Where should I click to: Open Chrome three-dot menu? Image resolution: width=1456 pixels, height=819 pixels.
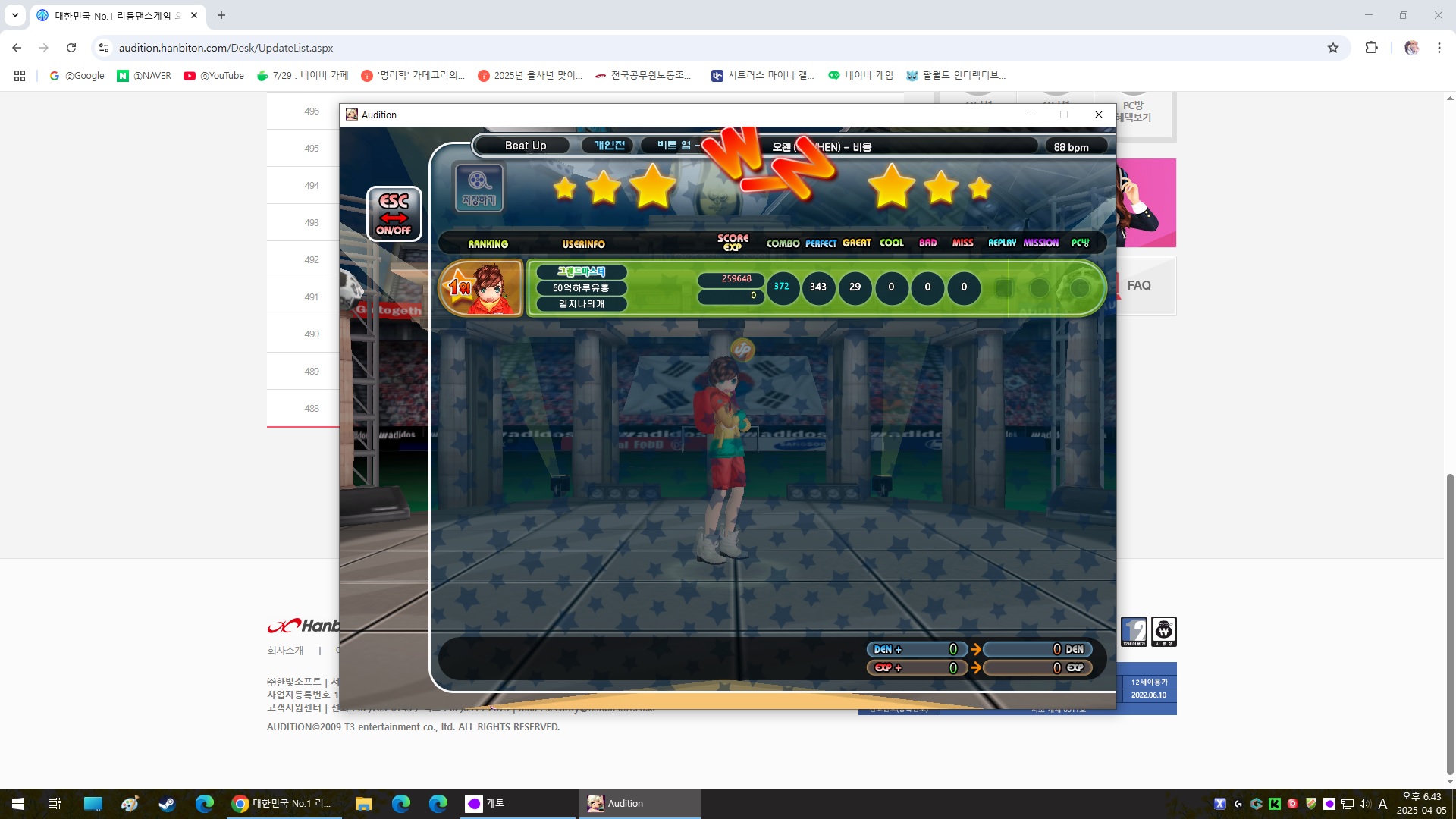click(x=1439, y=48)
